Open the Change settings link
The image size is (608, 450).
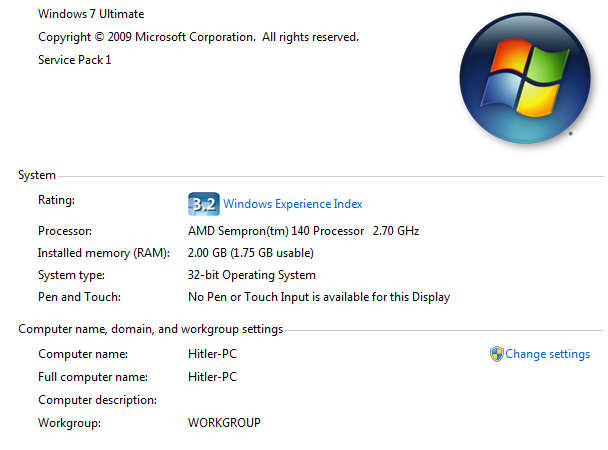pyautogui.click(x=547, y=354)
